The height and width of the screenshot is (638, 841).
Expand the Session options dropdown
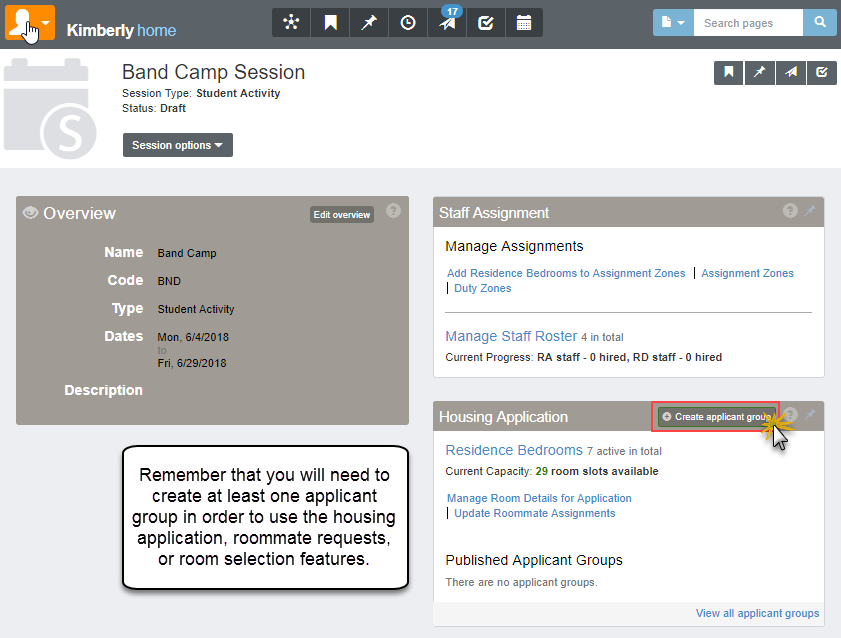(178, 145)
